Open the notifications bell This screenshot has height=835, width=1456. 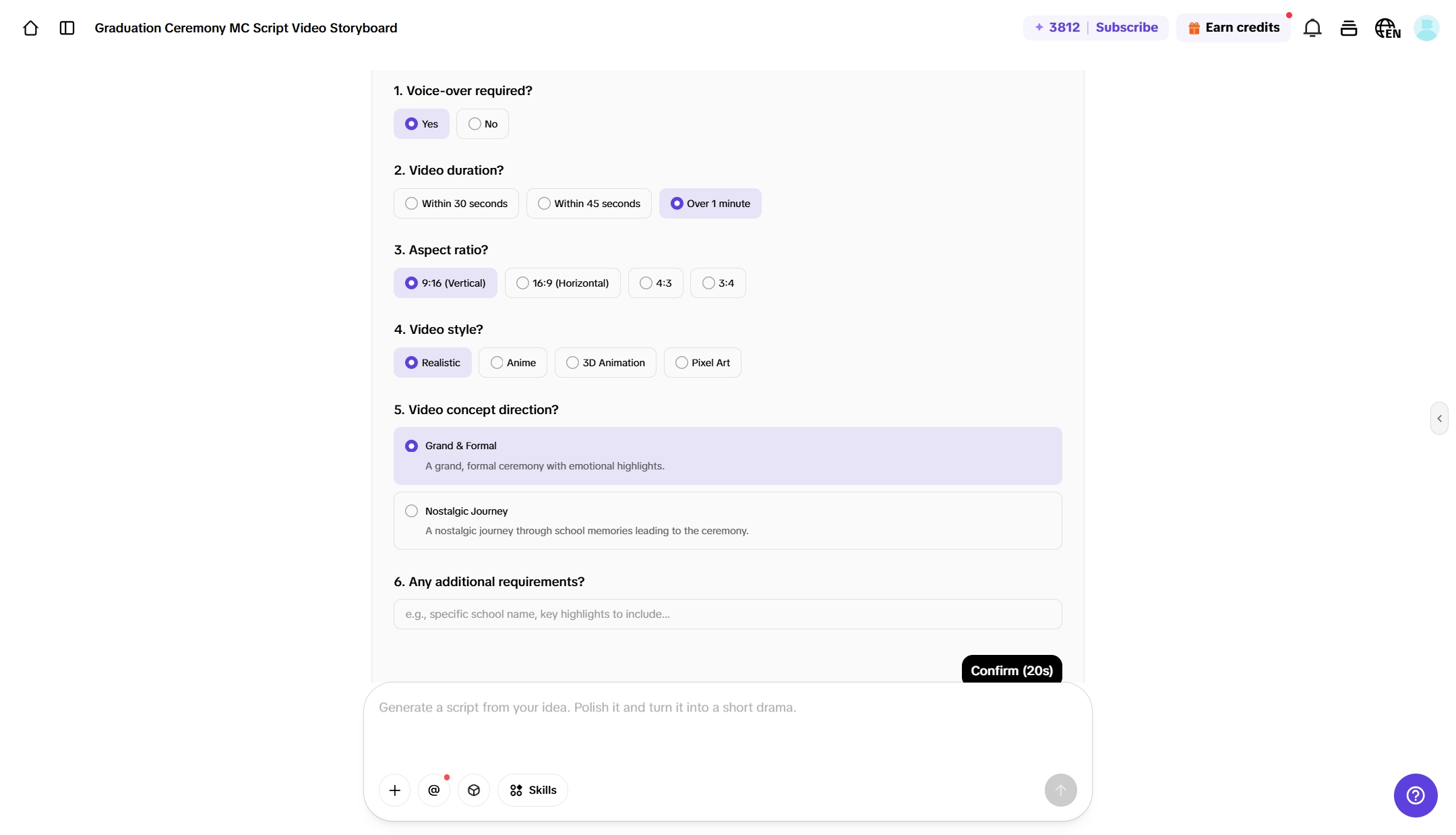tap(1312, 28)
